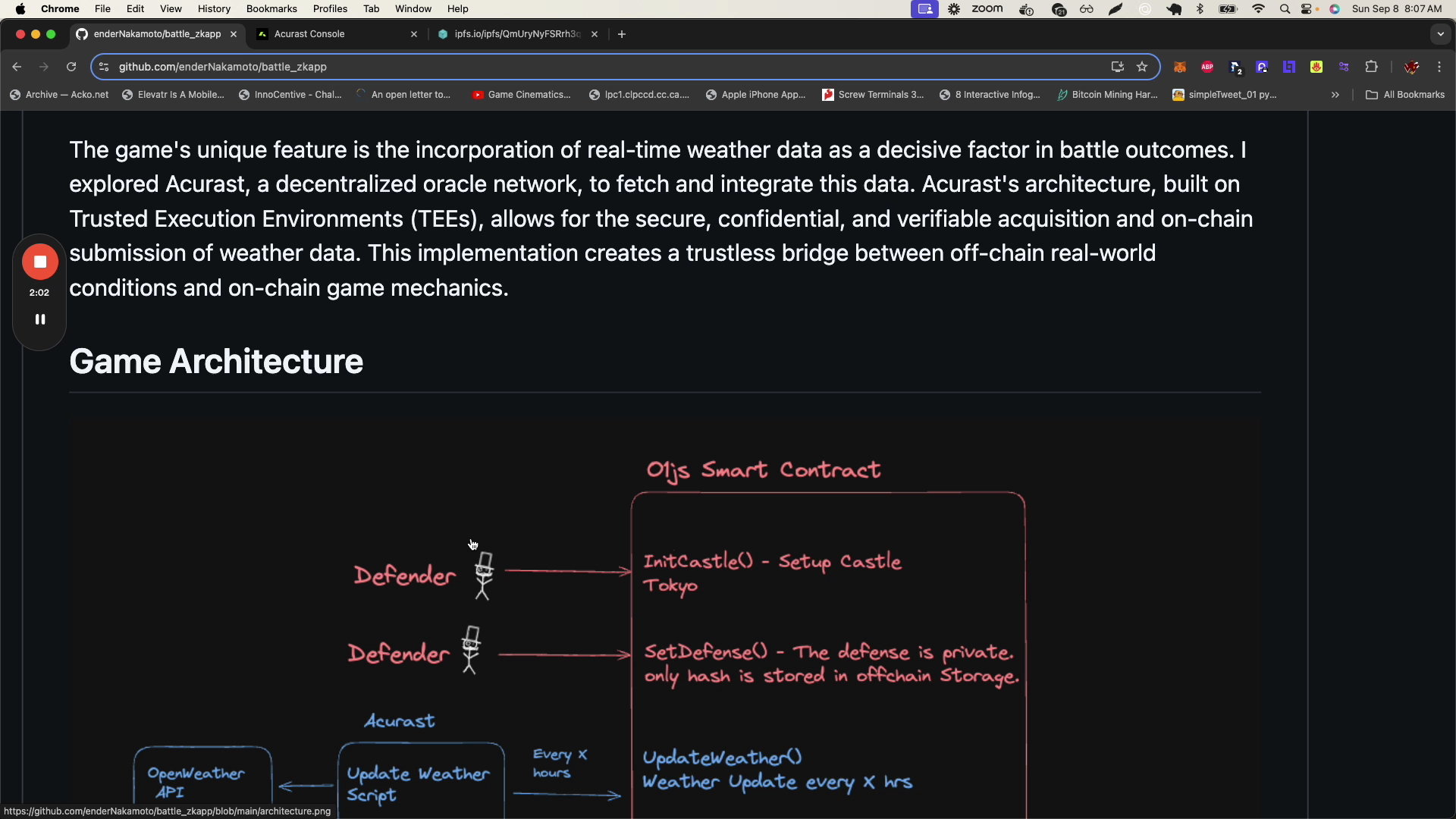Open the Extensions puzzle menu

click(x=1371, y=67)
